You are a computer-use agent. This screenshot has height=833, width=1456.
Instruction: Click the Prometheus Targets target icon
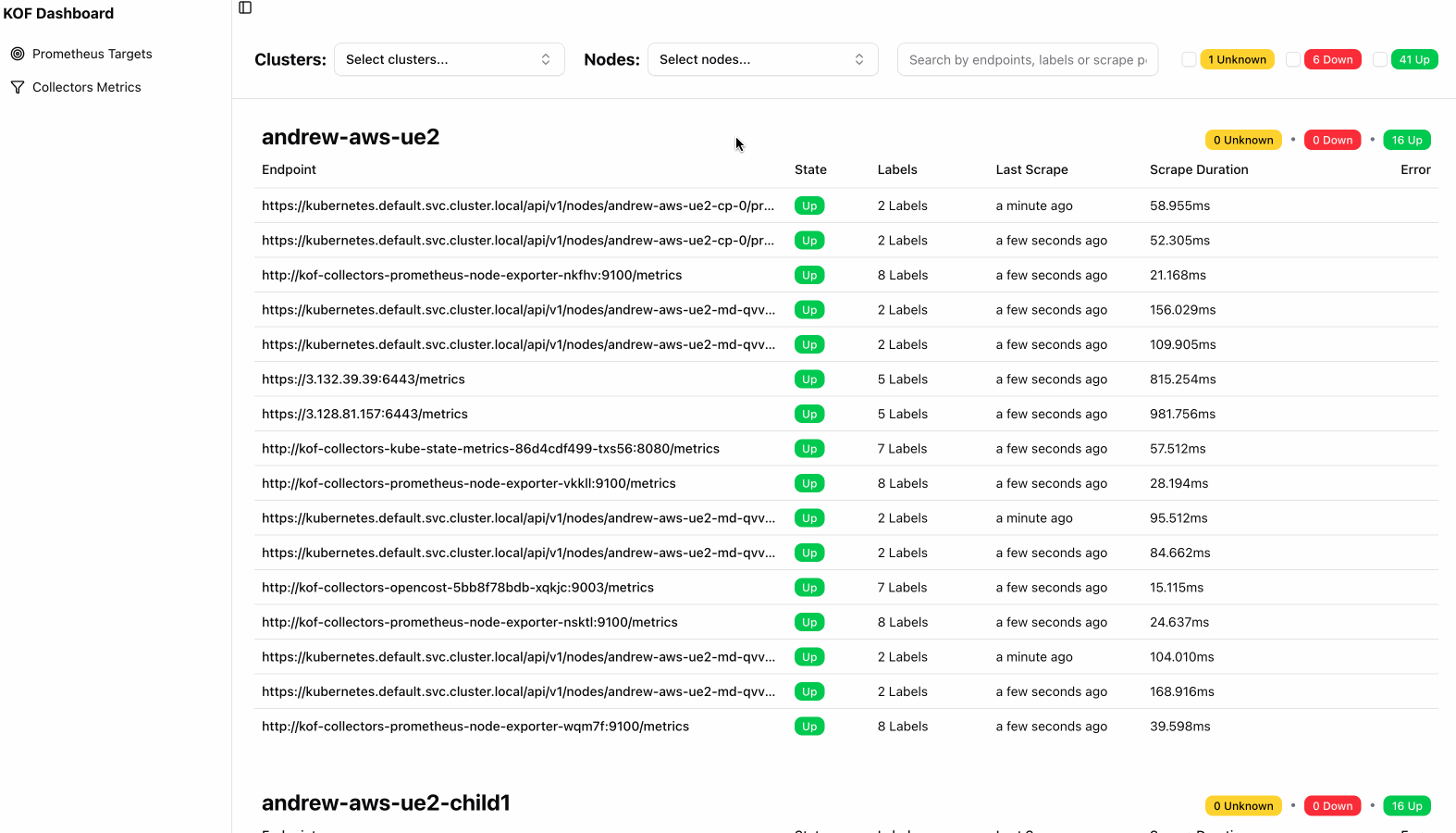coord(18,54)
